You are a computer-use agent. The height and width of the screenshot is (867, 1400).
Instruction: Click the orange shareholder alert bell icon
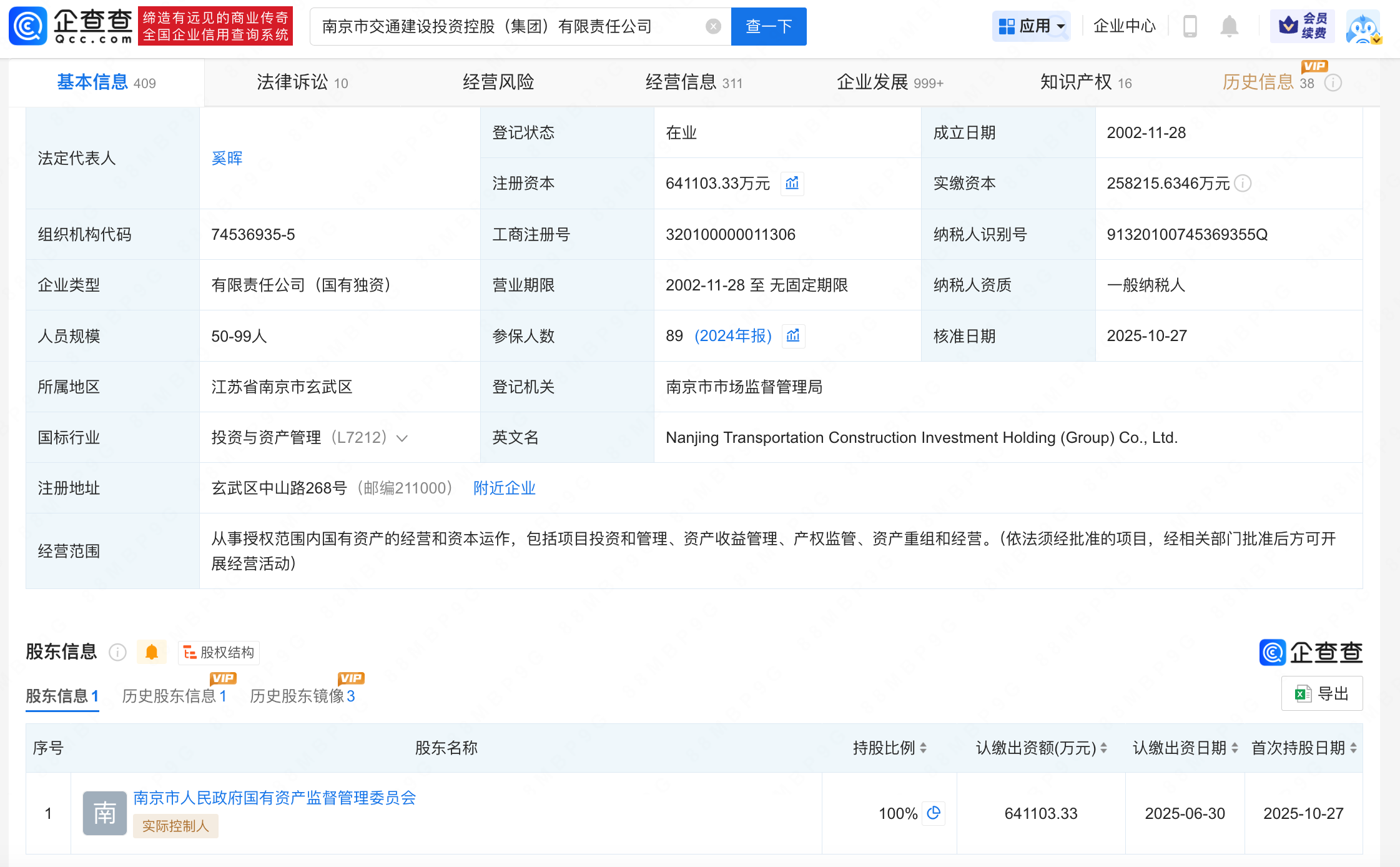coord(151,652)
